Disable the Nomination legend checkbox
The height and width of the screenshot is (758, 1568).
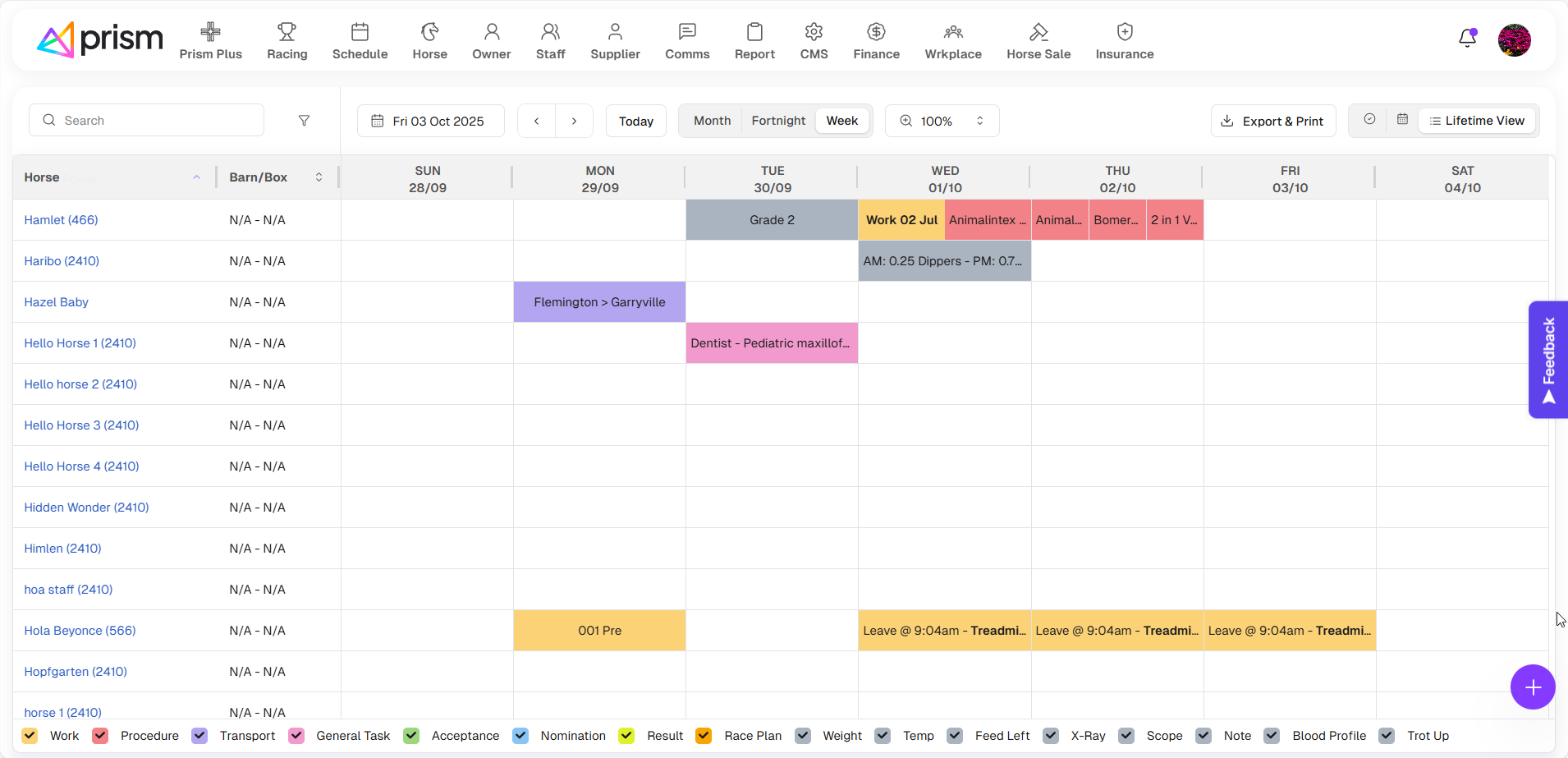tap(520, 735)
